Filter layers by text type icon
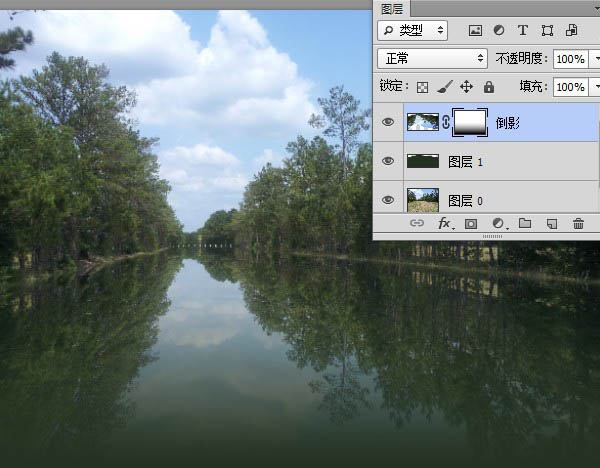Viewport: 600px width, 468px height. click(522, 31)
